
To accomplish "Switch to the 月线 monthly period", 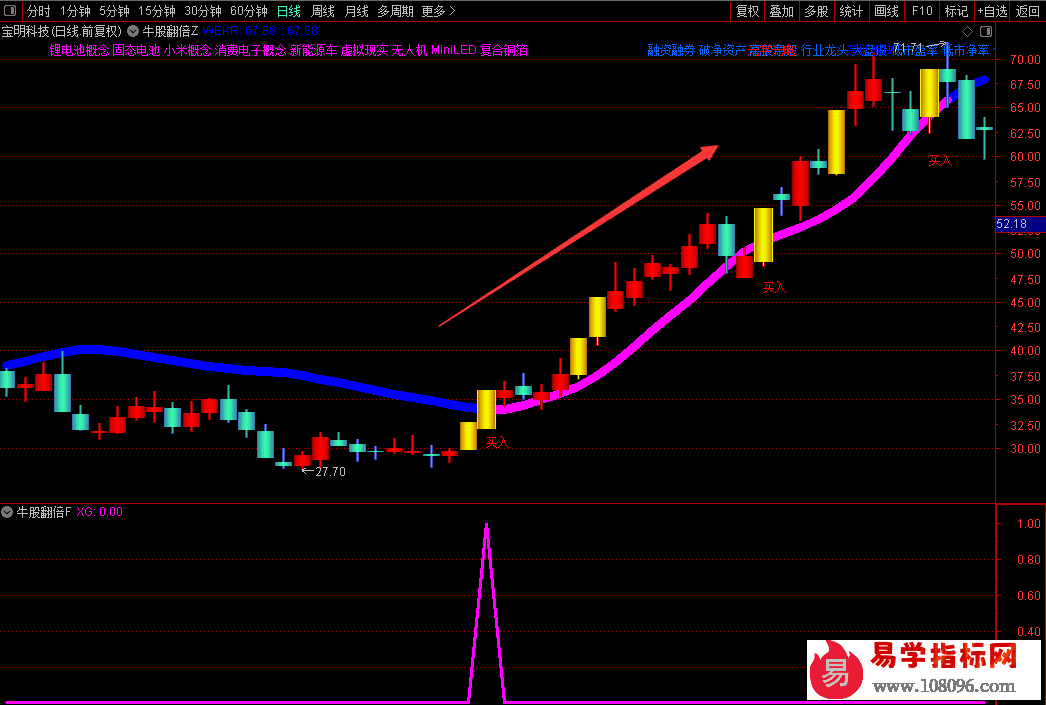I will pyautogui.click(x=356, y=11).
